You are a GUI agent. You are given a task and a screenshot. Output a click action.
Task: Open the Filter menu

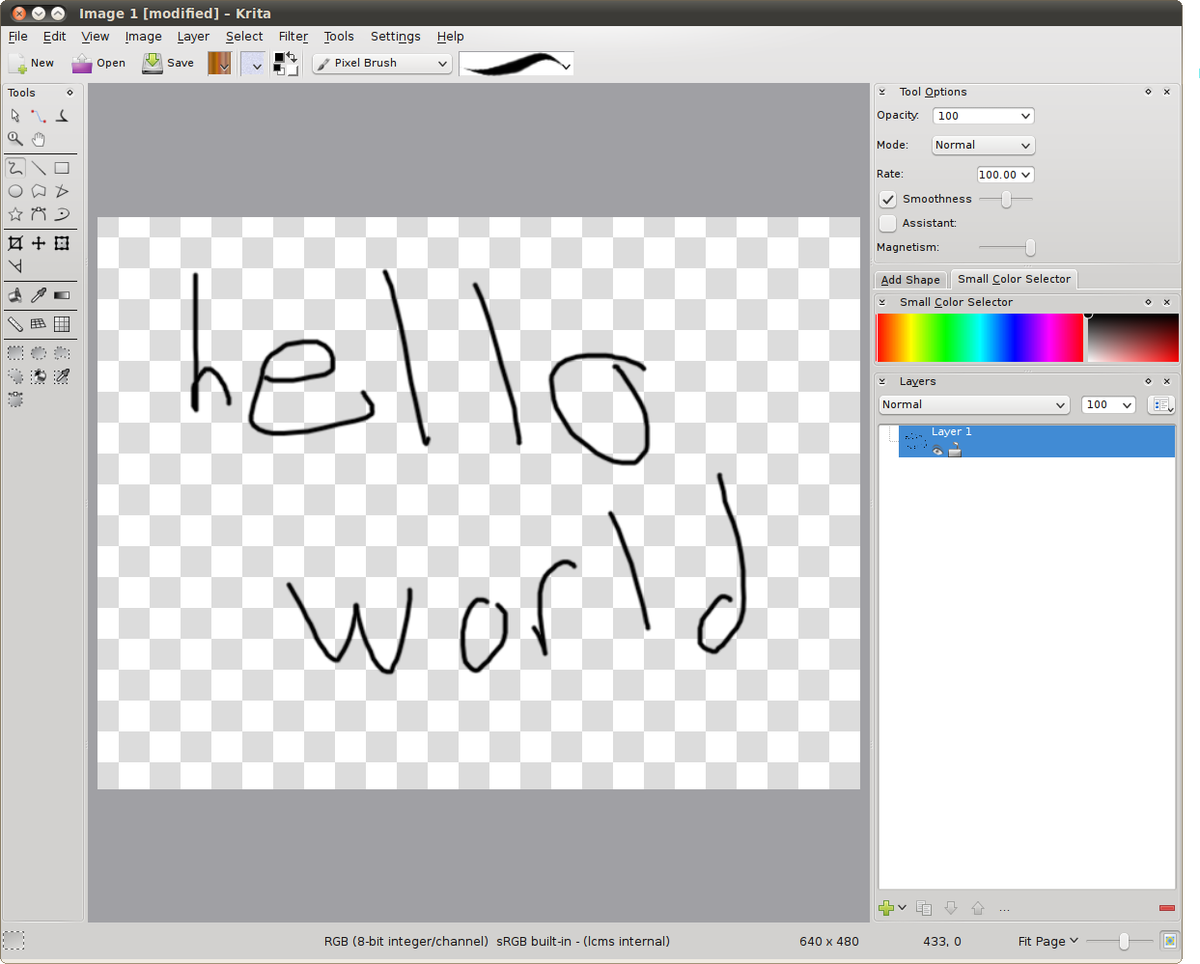(x=293, y=36)
